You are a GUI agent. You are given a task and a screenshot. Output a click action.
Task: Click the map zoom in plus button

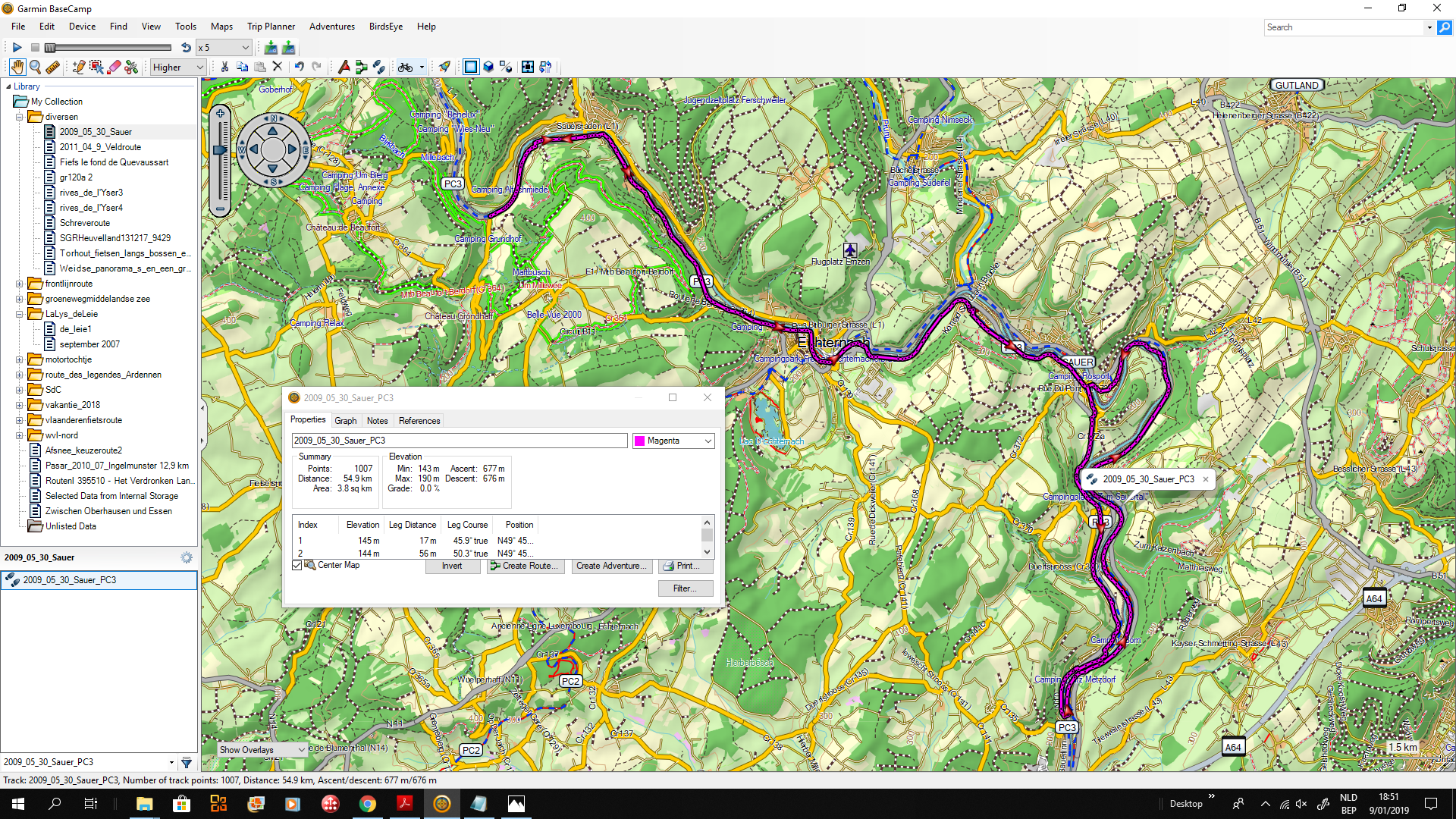[220, 114]
